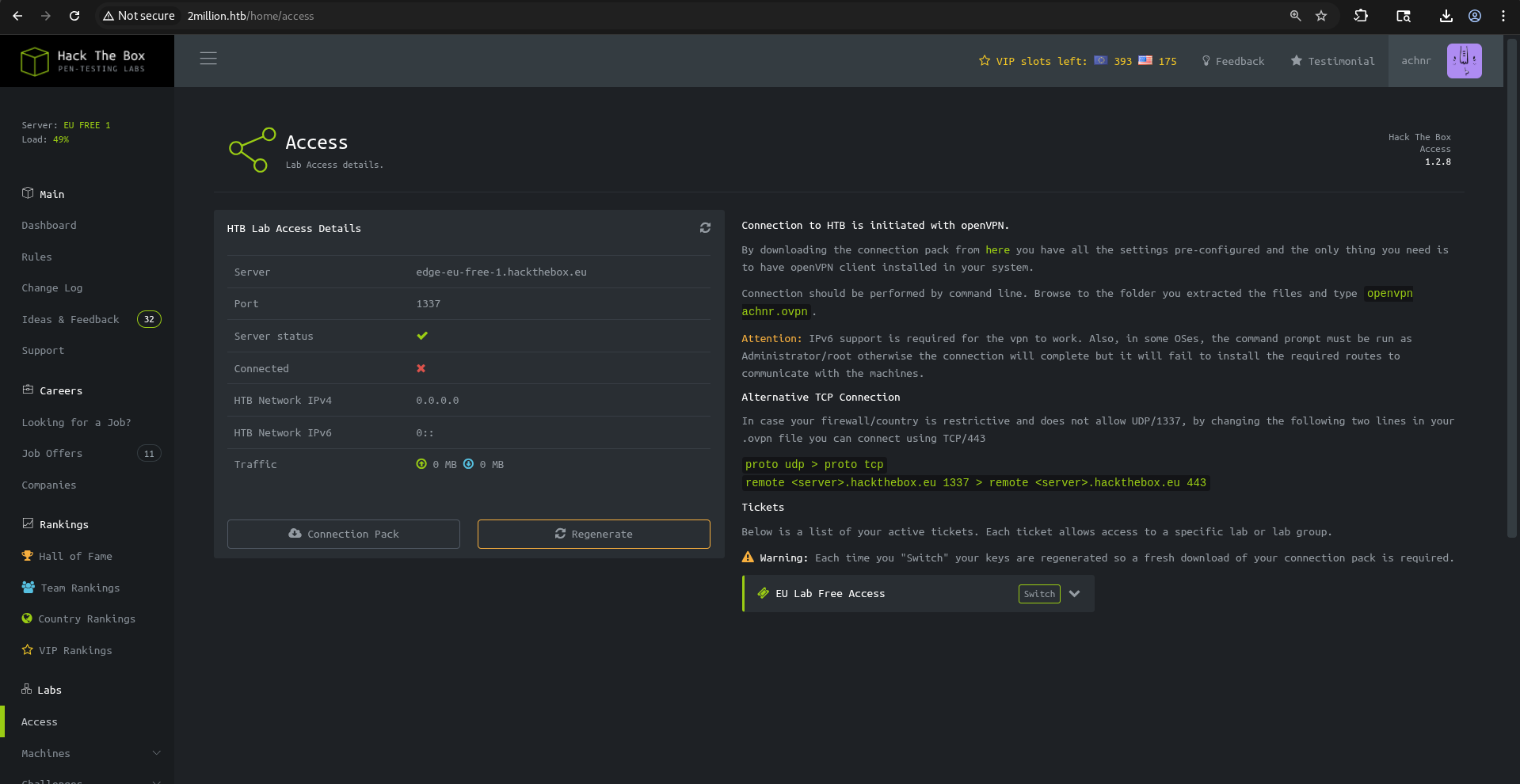This screenshot has width=1520, height=784.
Task: Open the browser three-dot menu
Action: pyautogui.click(x=1503, y=16)
